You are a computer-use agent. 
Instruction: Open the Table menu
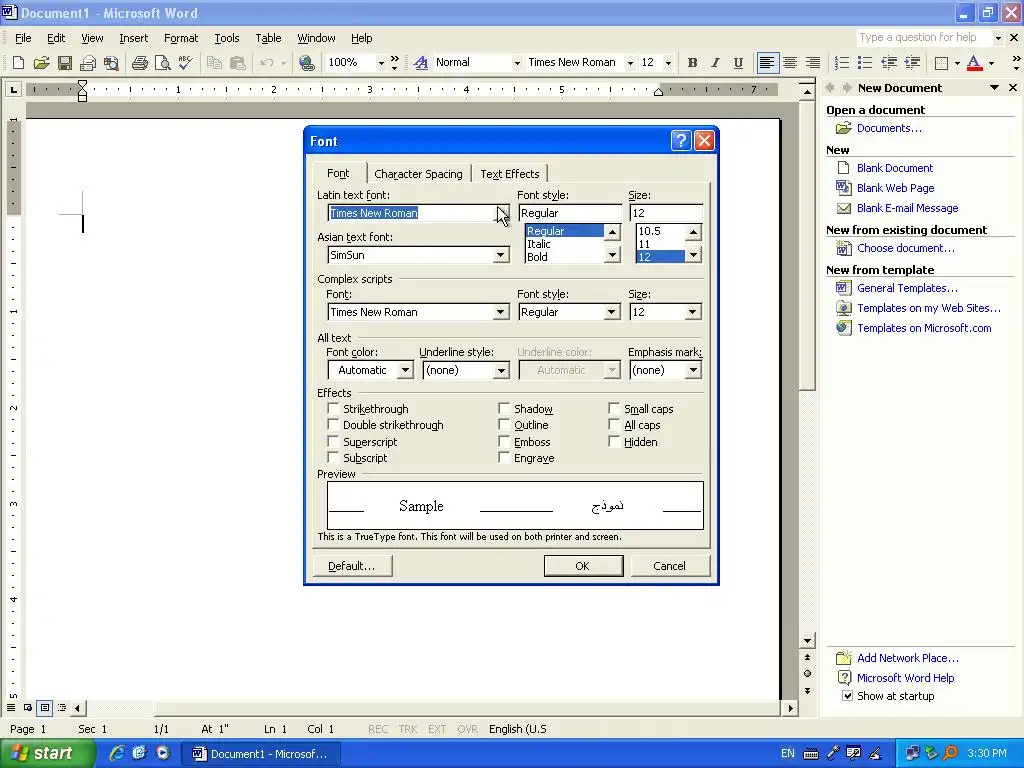[268, 38]
